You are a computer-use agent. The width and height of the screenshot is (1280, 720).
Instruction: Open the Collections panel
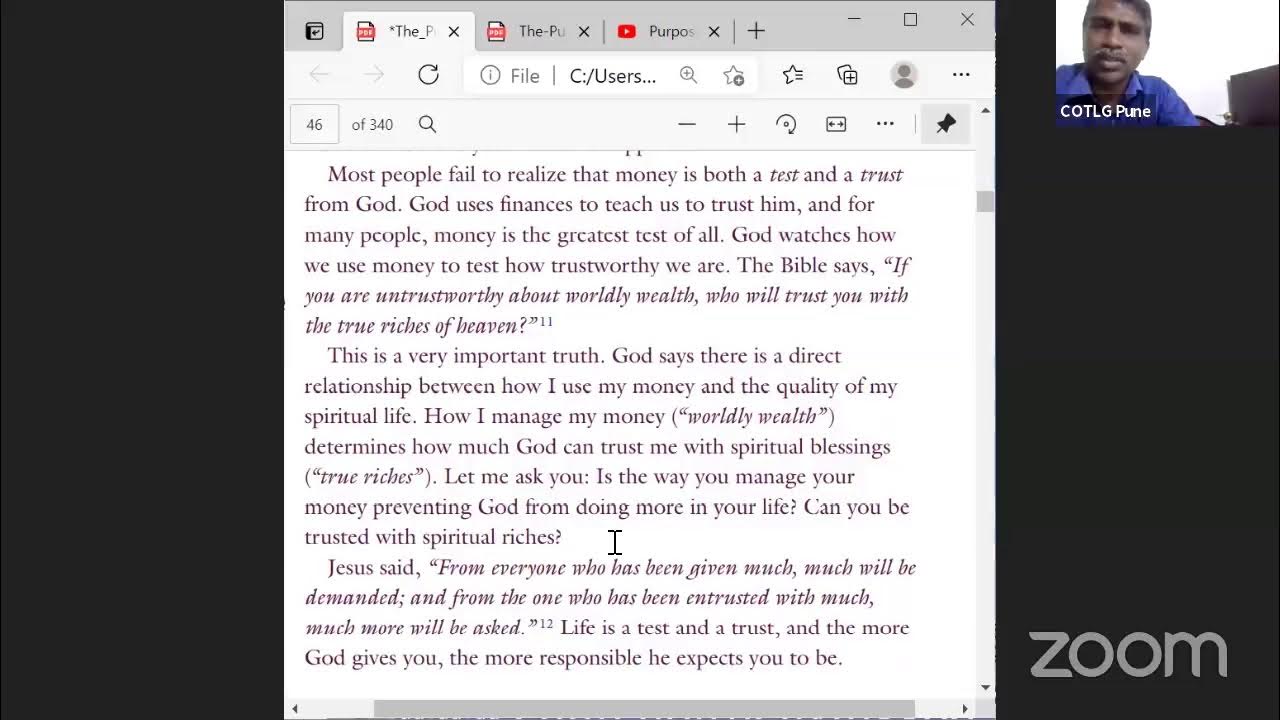click(847, 75)
